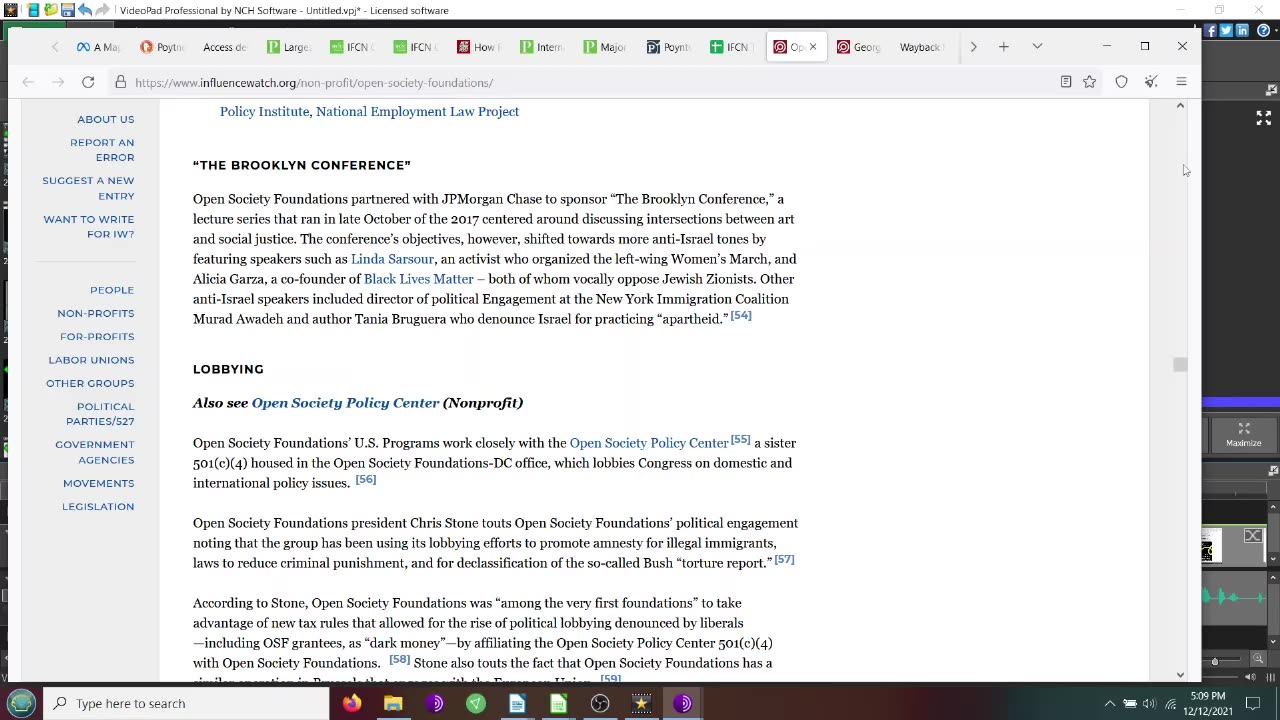1280x720 pixels.
Task: Click VideoPad timeline zoom magnifier icon
Action: coord(1258,659)
